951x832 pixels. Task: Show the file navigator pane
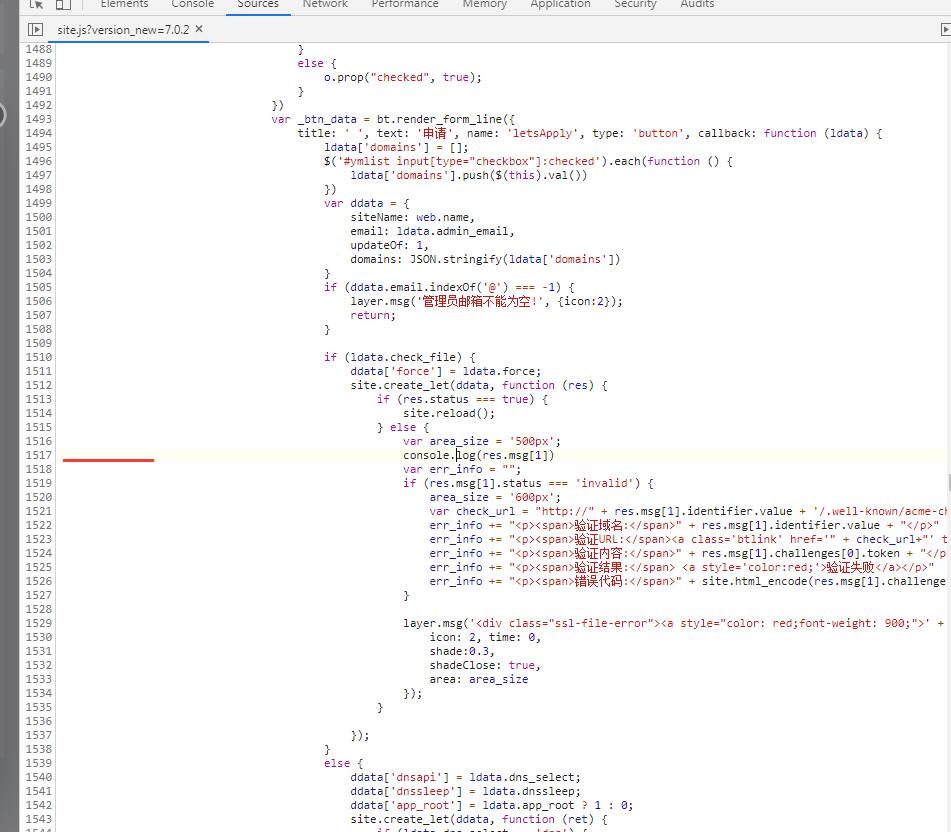tap(36, 29)
